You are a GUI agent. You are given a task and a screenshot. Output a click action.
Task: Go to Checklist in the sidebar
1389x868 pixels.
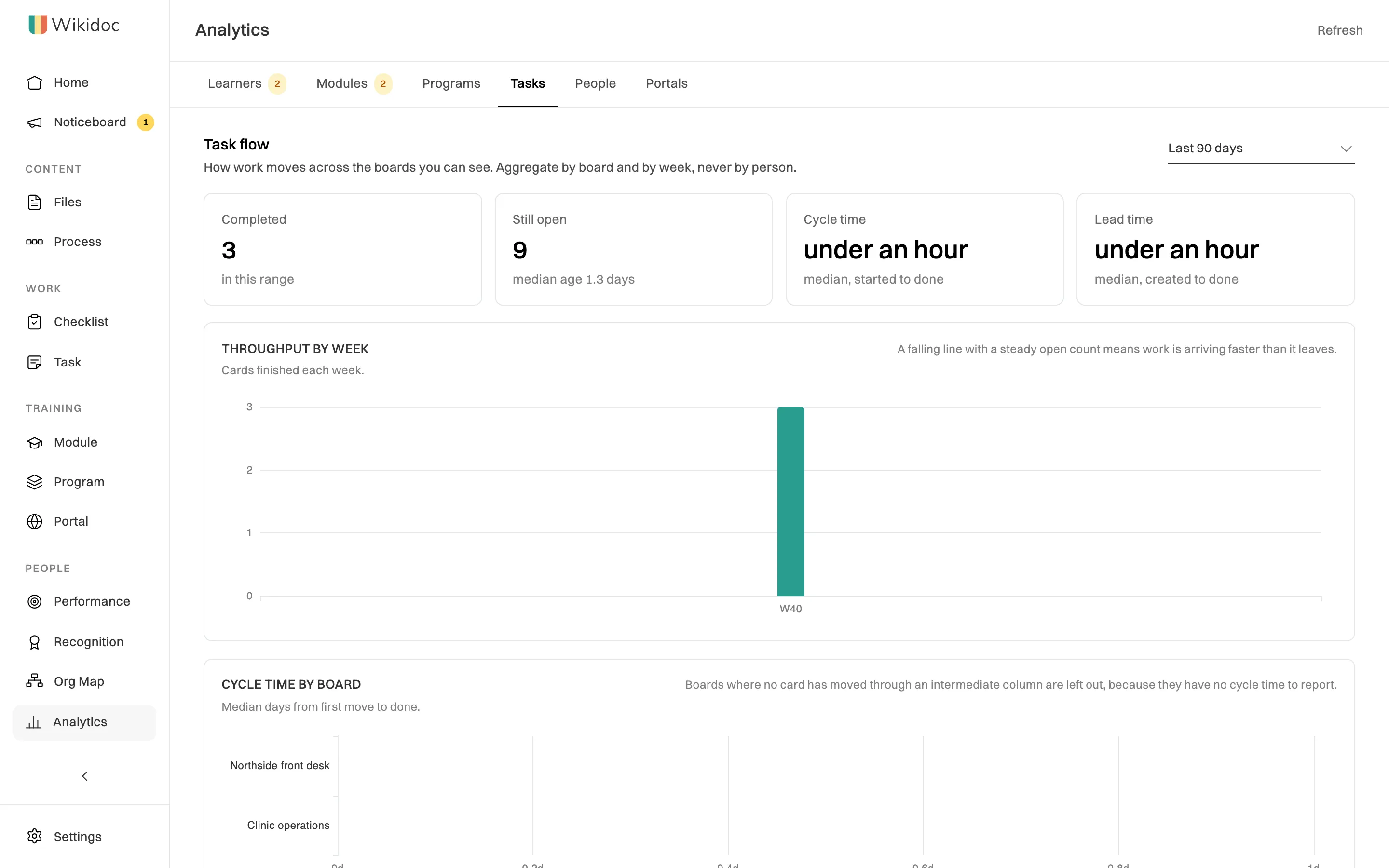[84, 322]
